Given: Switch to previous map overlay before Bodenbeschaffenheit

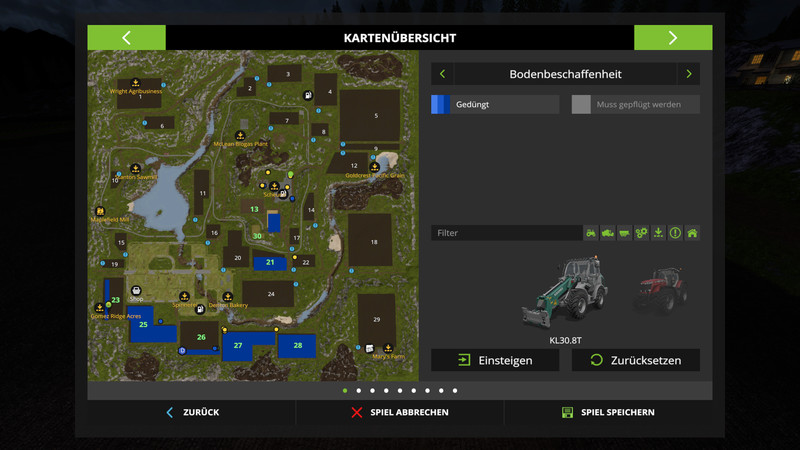Looking at the screenshot, I should pyautogui.click(x=442, y=74).
